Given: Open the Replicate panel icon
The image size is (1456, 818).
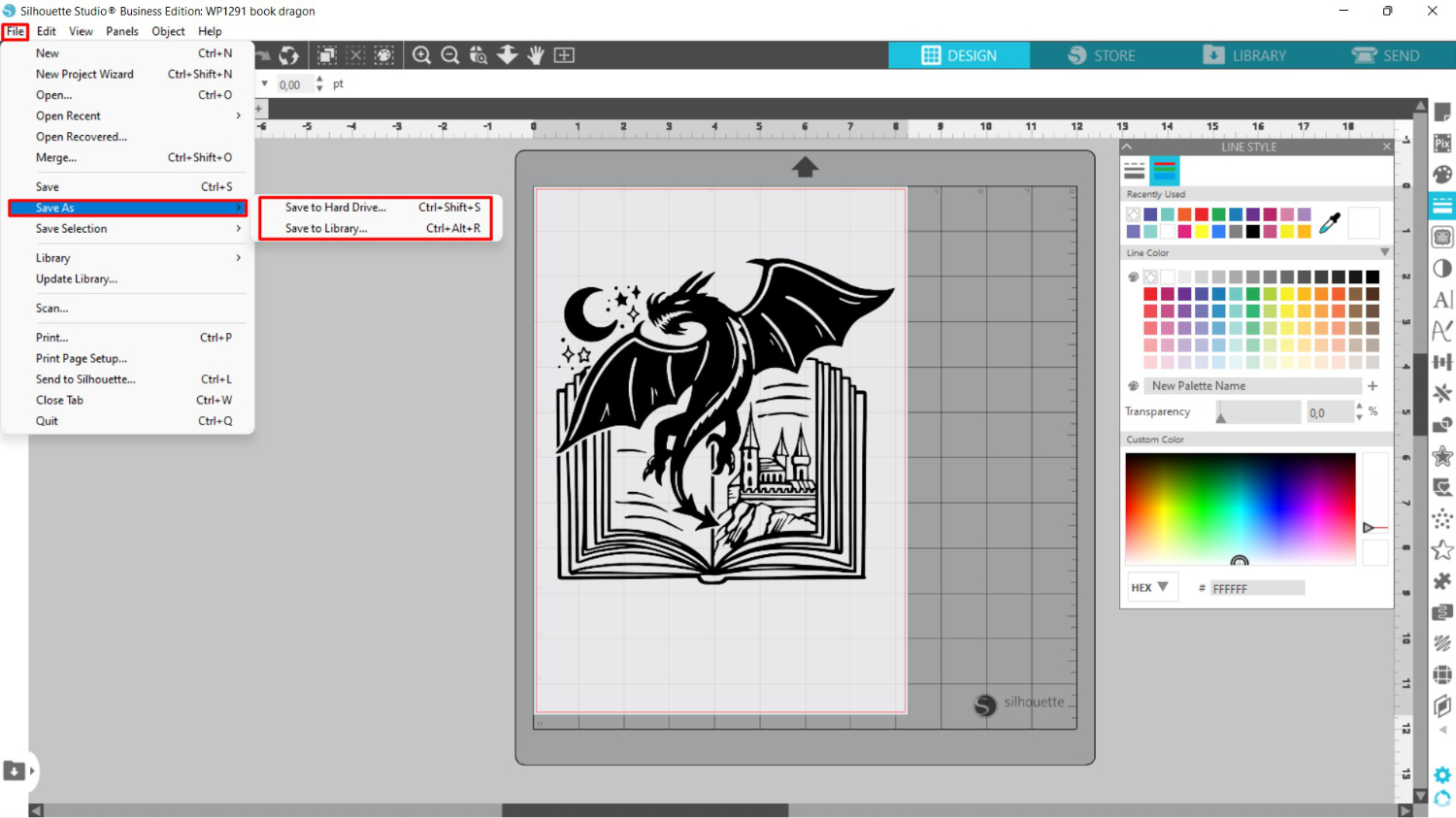Looking at the screenshot, I should pos(1442,393).
